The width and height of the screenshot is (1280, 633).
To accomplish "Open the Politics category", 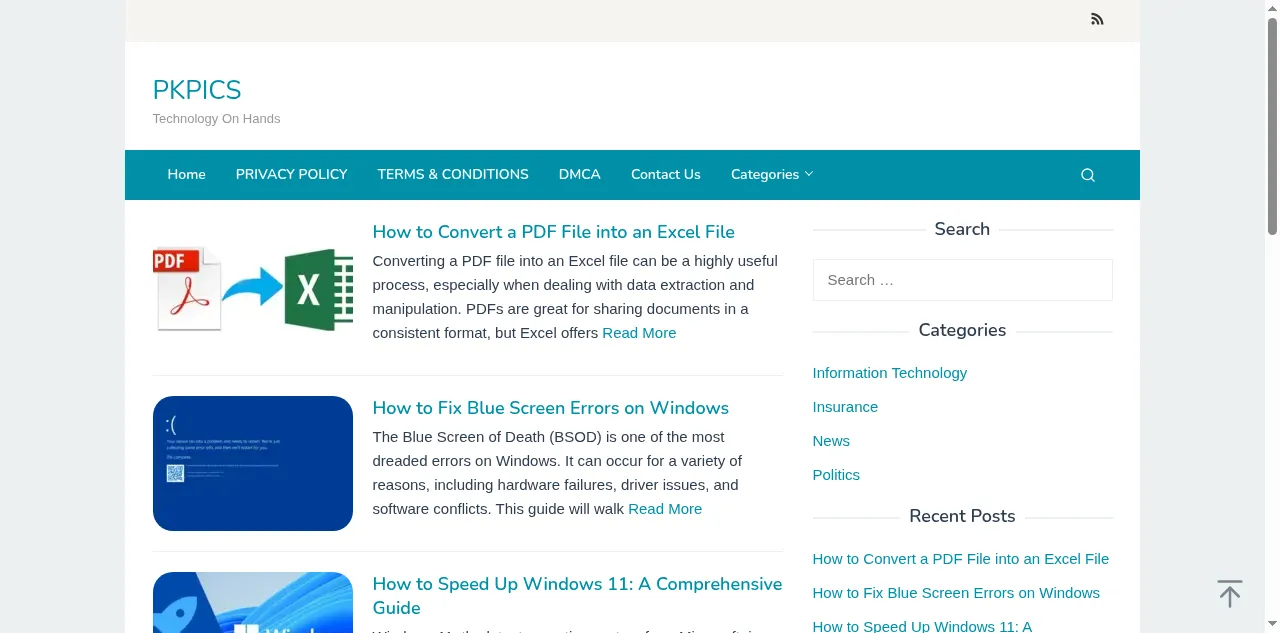I will [x=836, y=475].
